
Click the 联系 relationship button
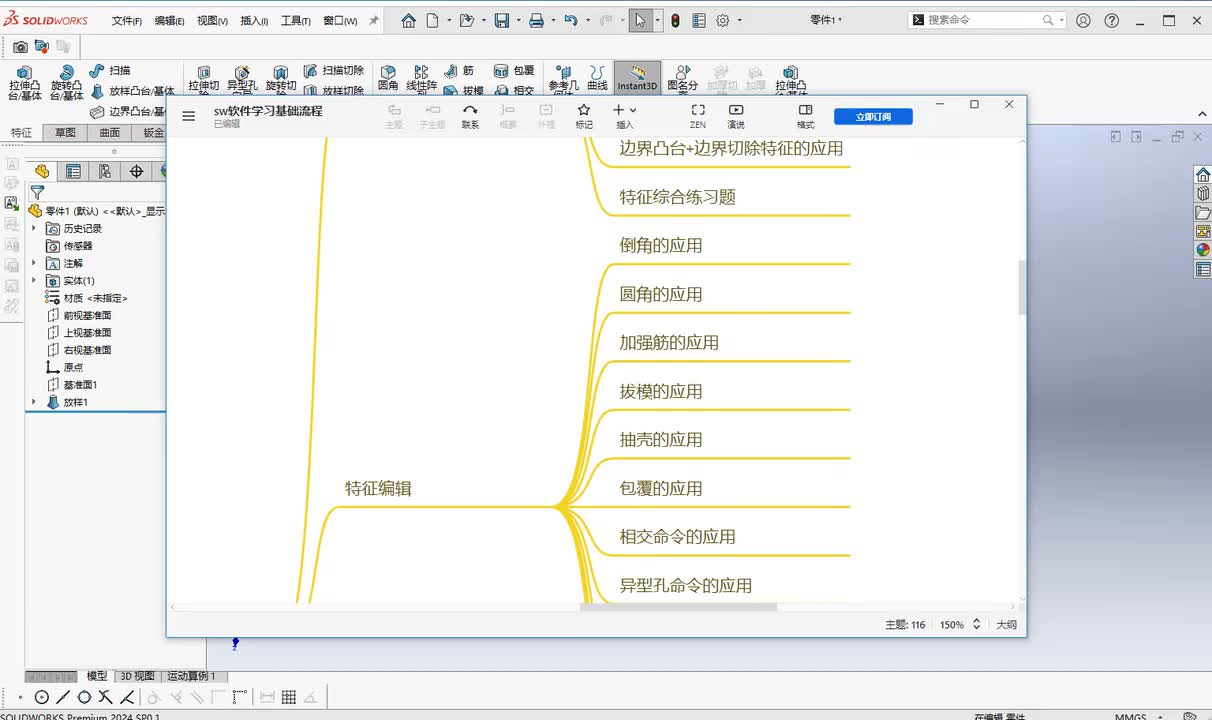tap(470, 116)
